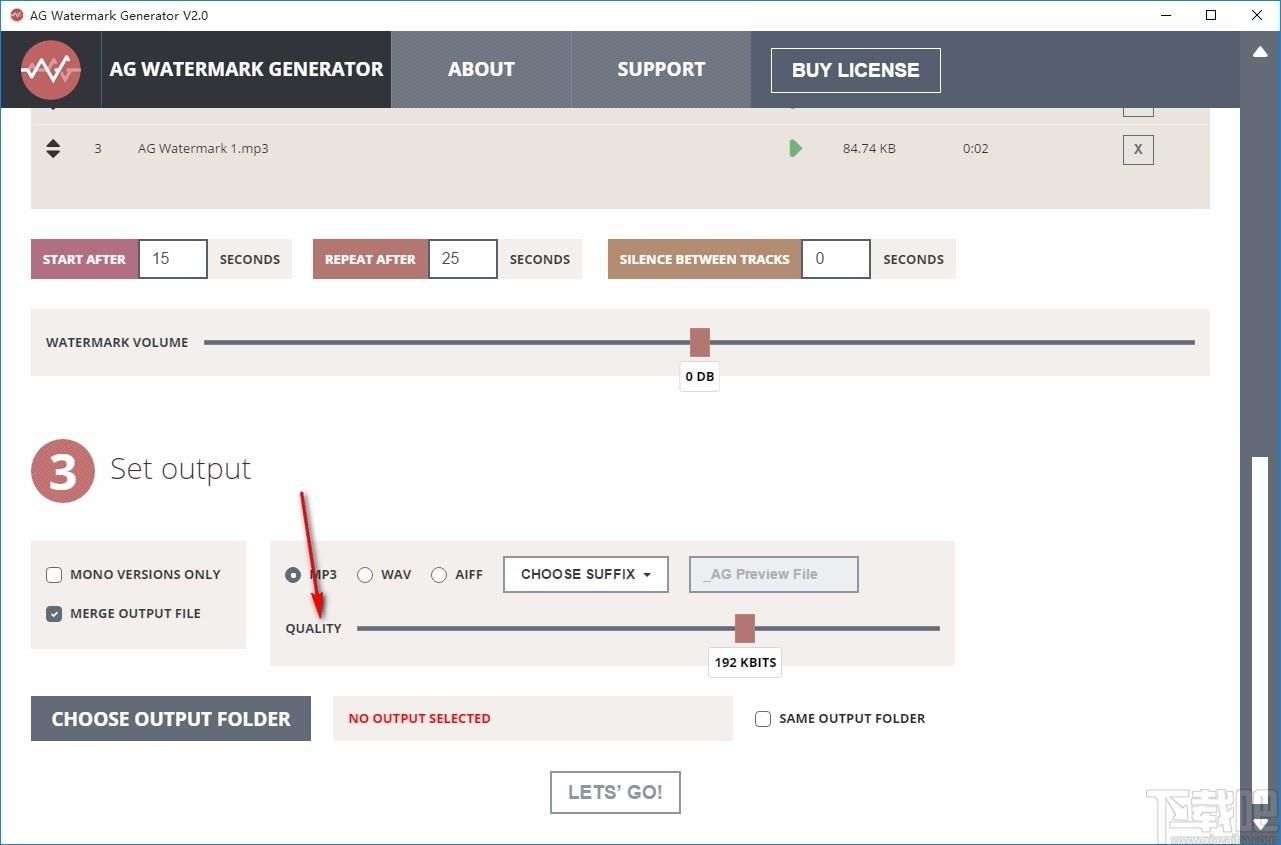The width and height of the screenshot is (1281, 845).
Task: Click Choose Output Folder button
Action: click(171, 719)
